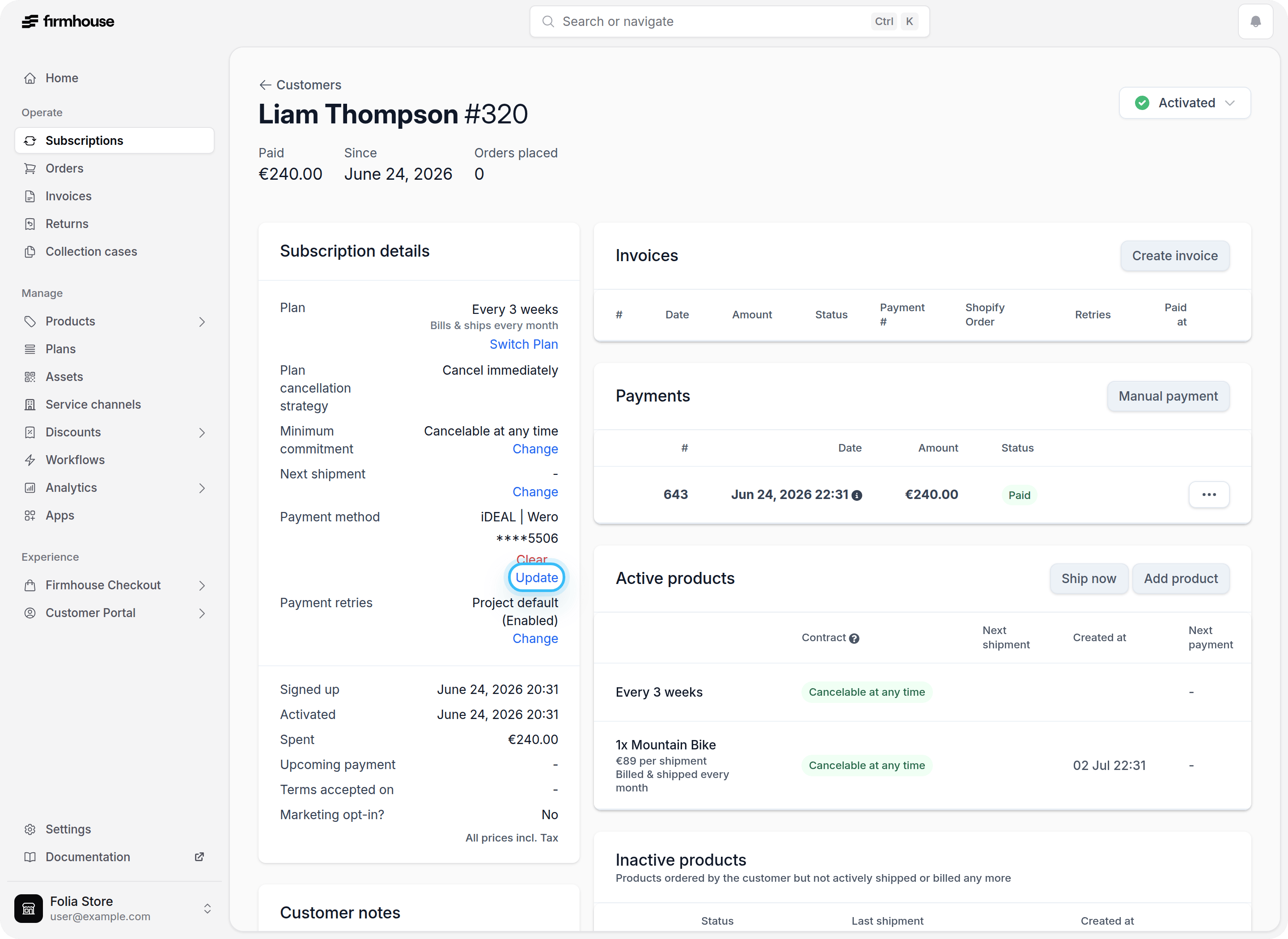Click the Workflows lightning icon
The image size is (1288, 939).
click(30, 461)
